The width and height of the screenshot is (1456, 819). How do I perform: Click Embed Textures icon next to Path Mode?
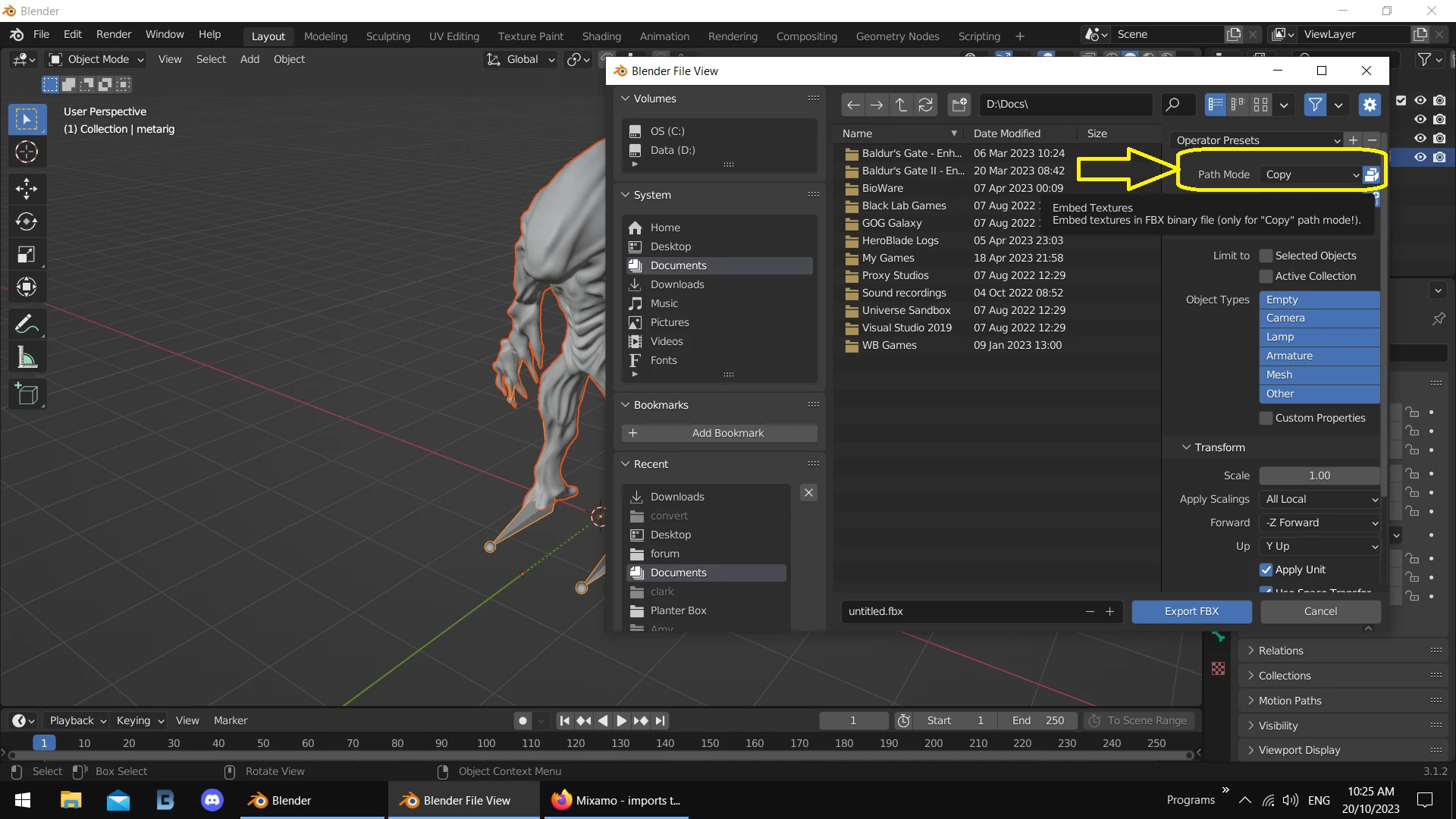[1371, 175]
